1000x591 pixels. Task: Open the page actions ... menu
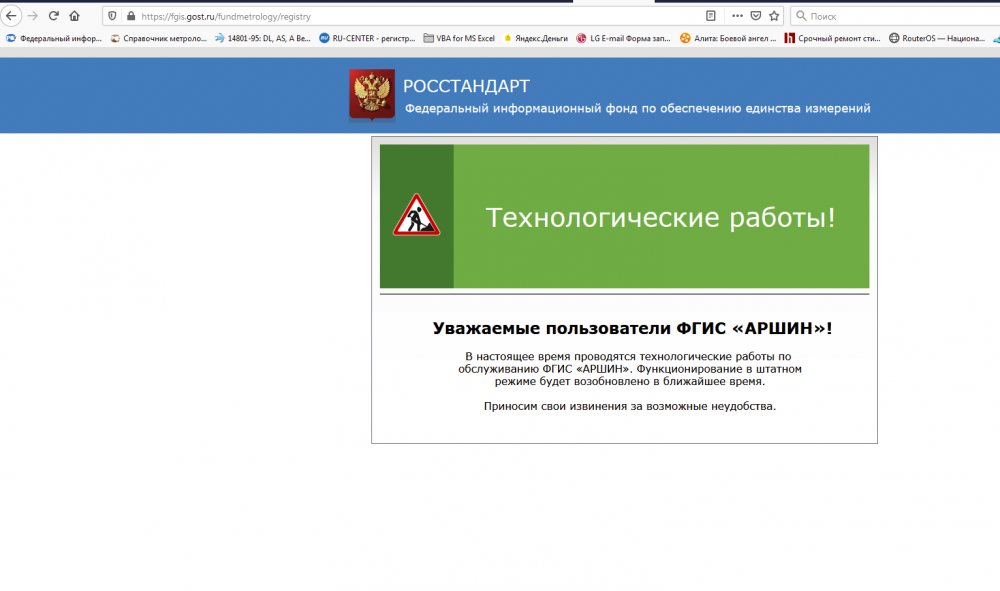pos(736,15)
